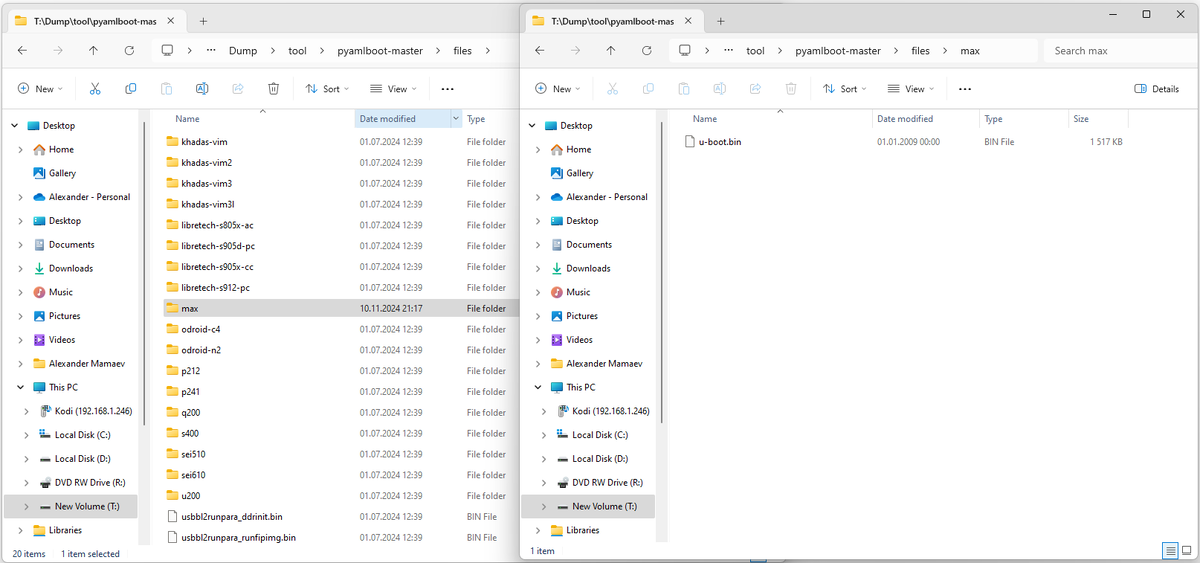Click Cut icon in left window toolbar
Screen dimensions: 1200x563
(x=95, y=89)
